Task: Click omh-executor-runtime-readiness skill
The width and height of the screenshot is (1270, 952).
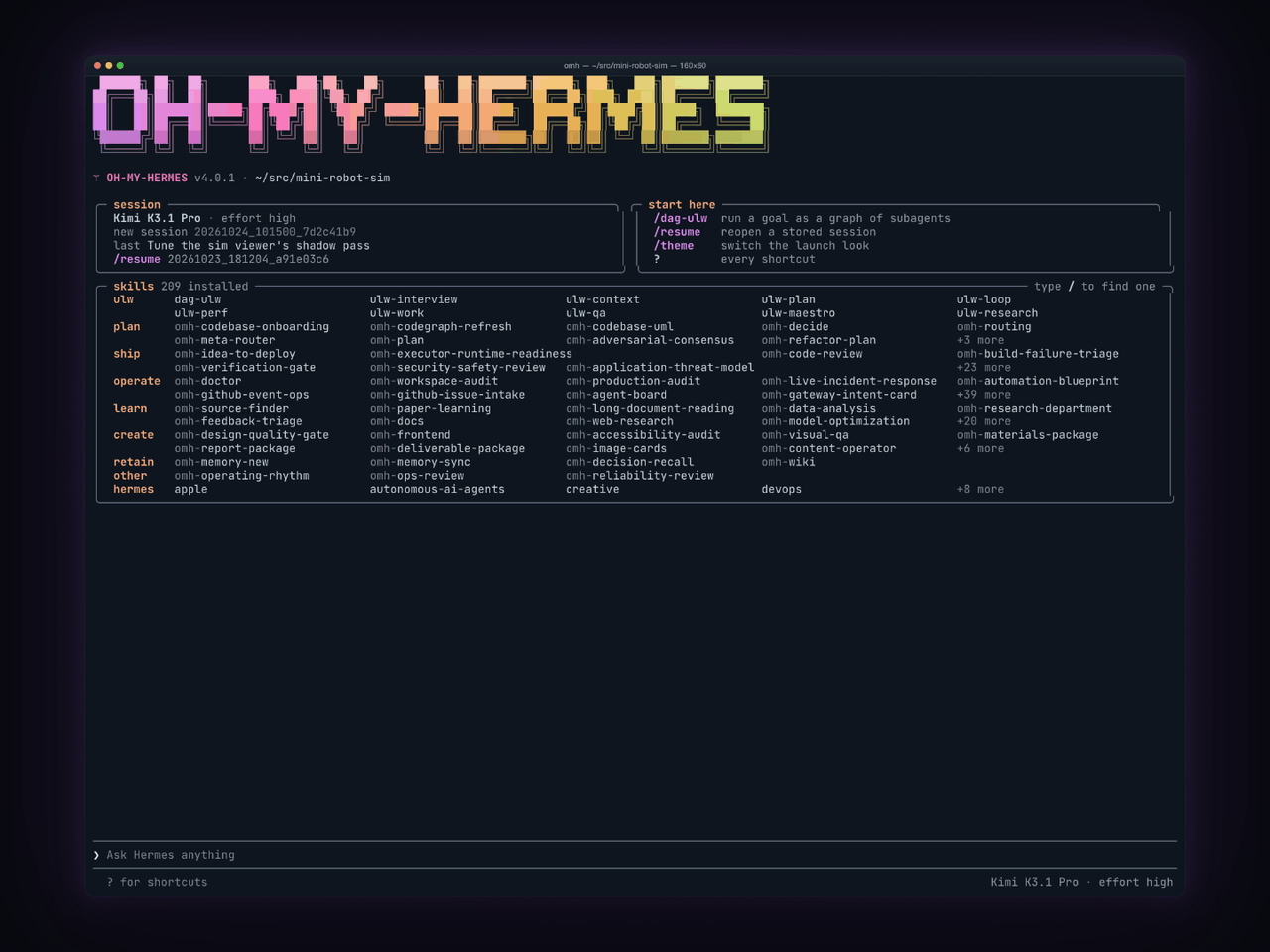Action: 471,354
